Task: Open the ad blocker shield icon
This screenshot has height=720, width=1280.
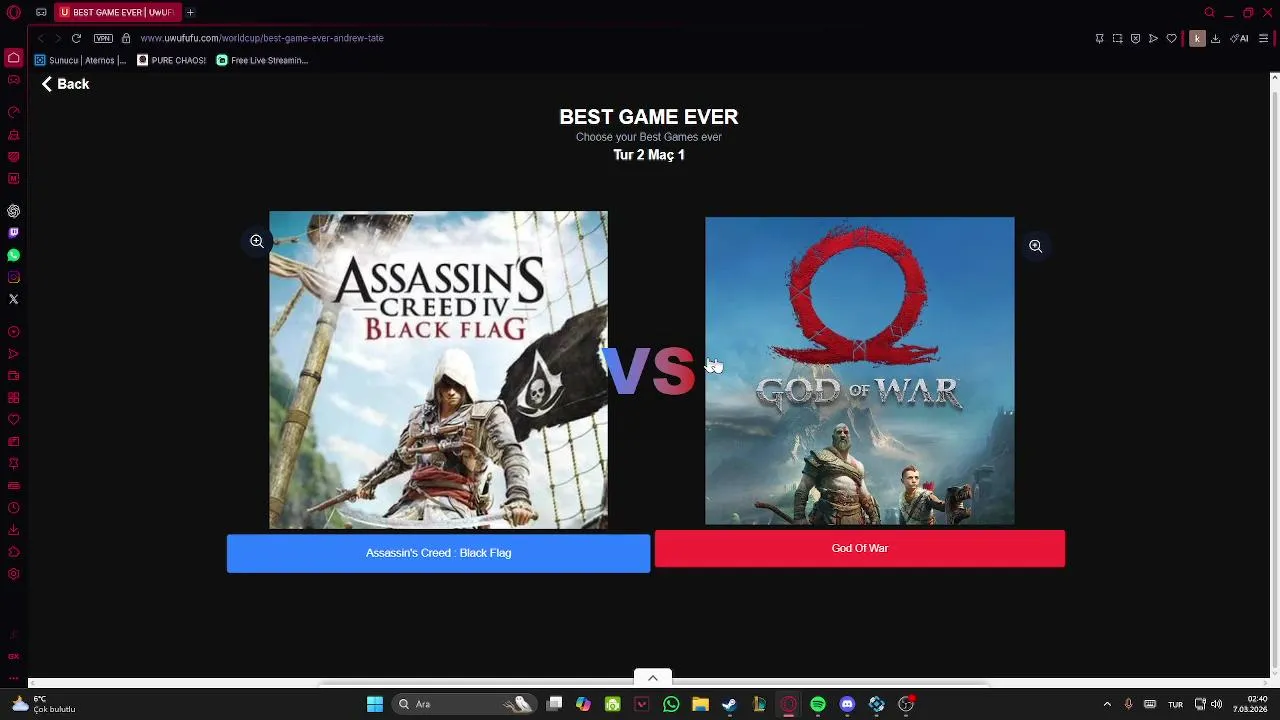Action: tap(1135, 38)
